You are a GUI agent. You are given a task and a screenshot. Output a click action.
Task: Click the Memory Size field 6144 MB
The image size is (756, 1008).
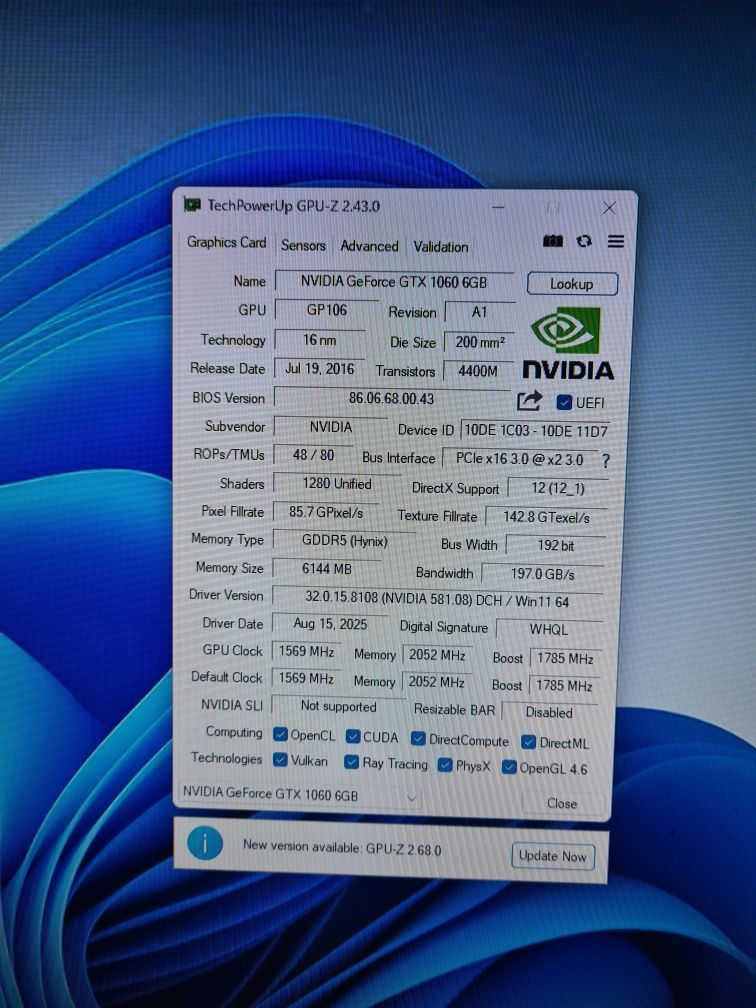(x=327, y=568)
